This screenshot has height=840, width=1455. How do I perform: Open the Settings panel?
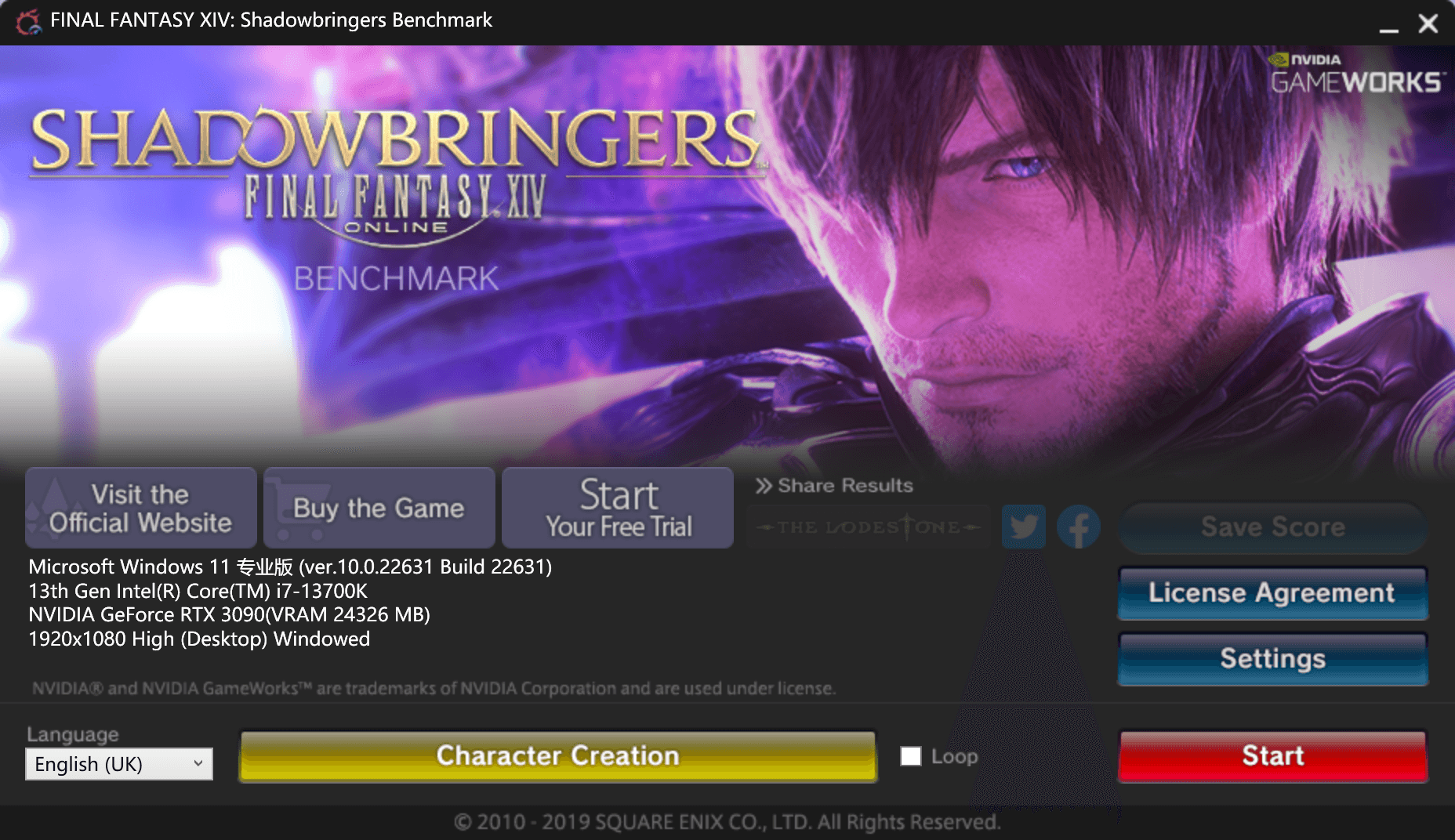[x=1273, y=659]
